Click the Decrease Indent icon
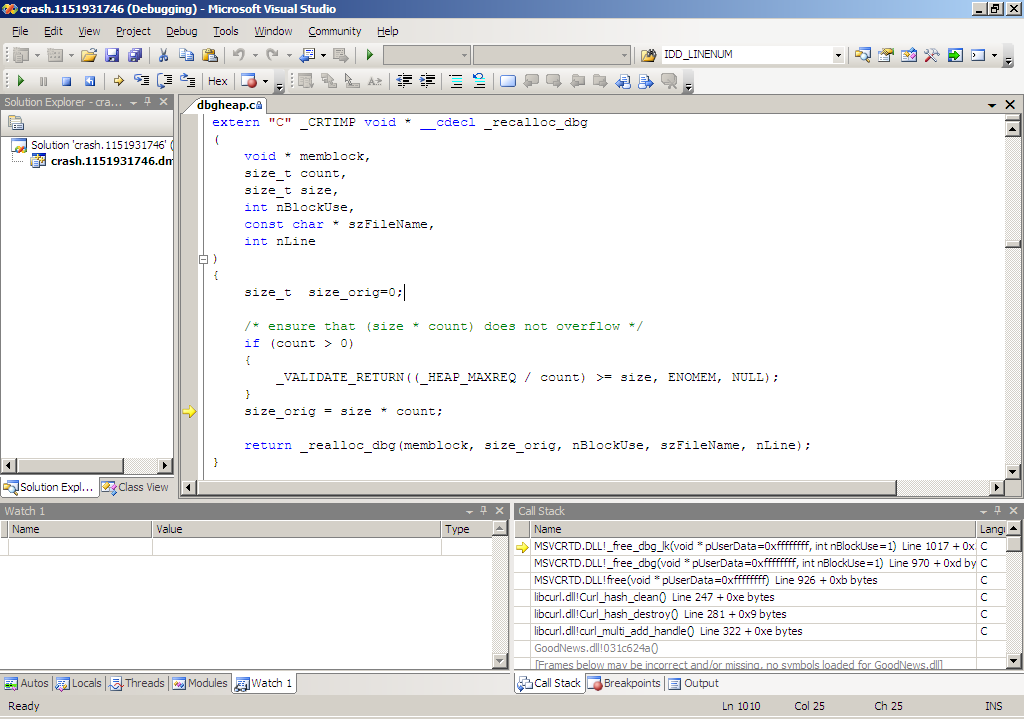 point(404,81)
